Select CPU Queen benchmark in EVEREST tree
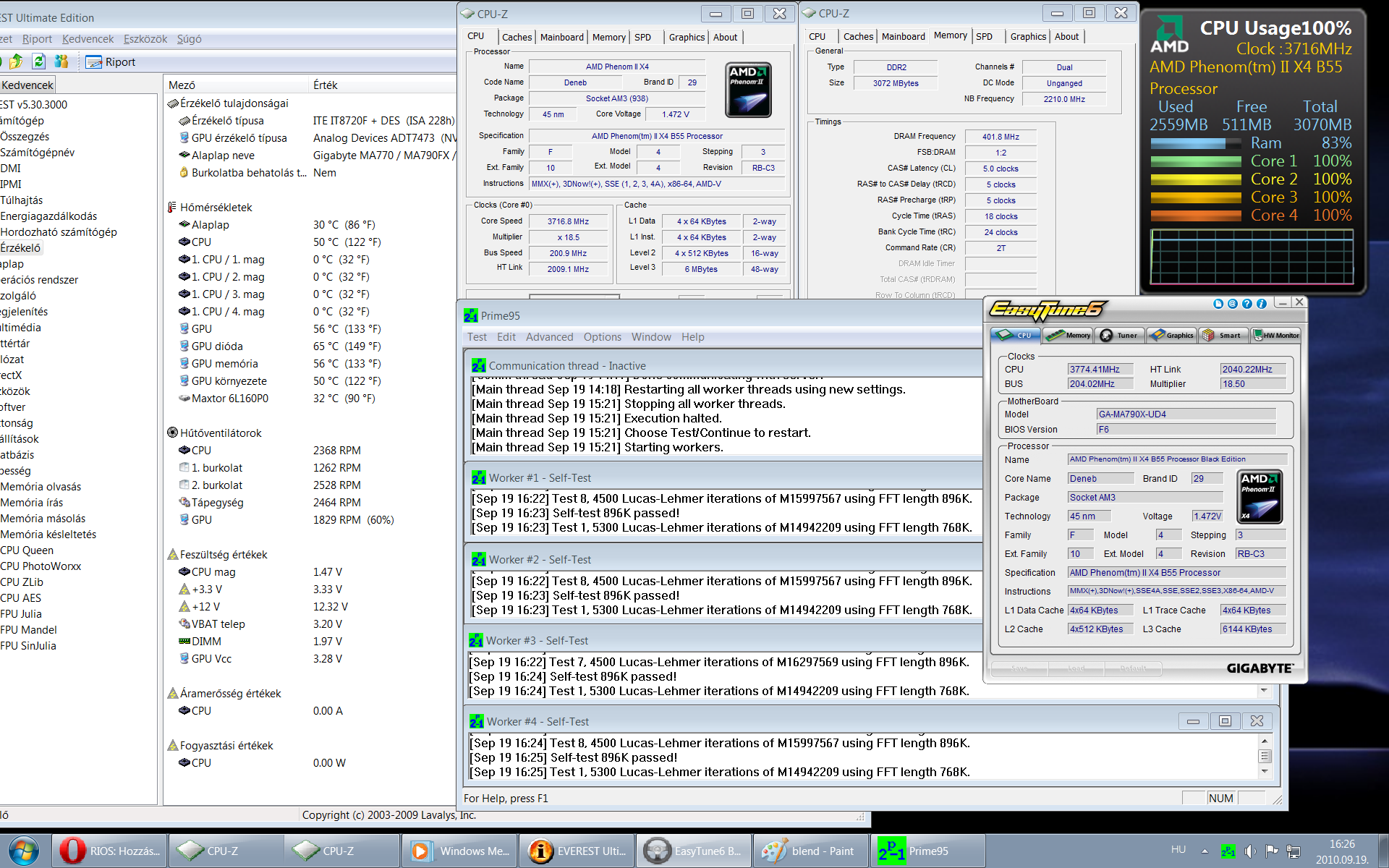This screenshot has width=1389, height=868. [x=27, y=550]
